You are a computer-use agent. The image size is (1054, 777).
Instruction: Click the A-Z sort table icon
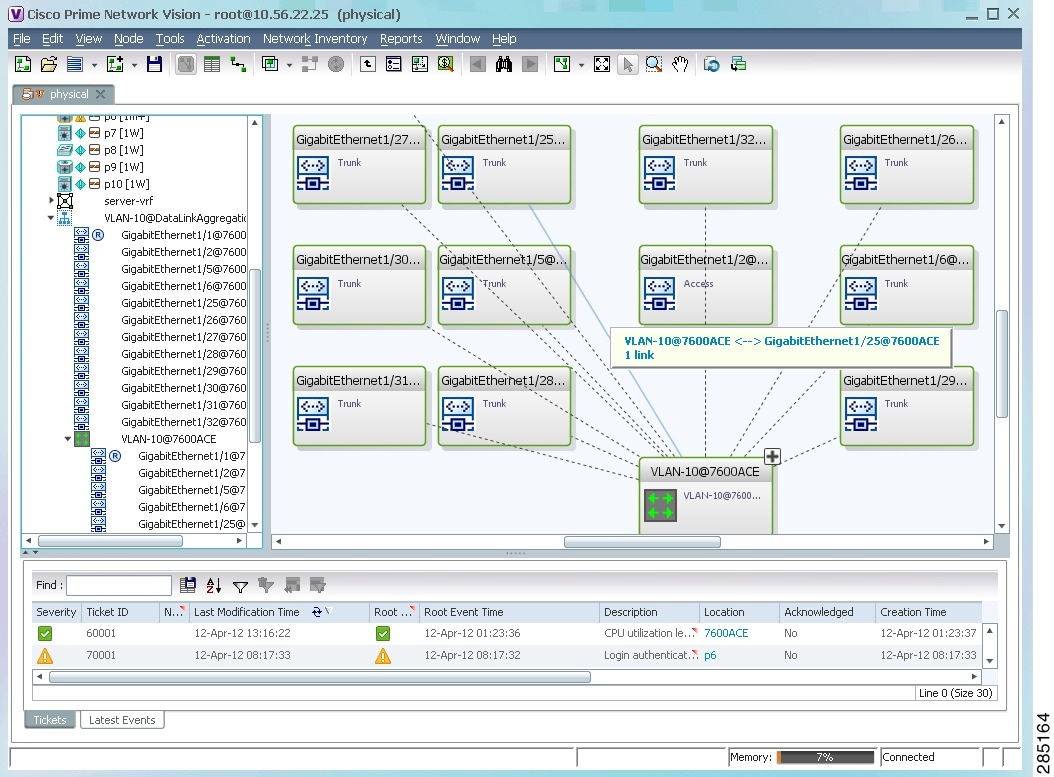point(214,585)
